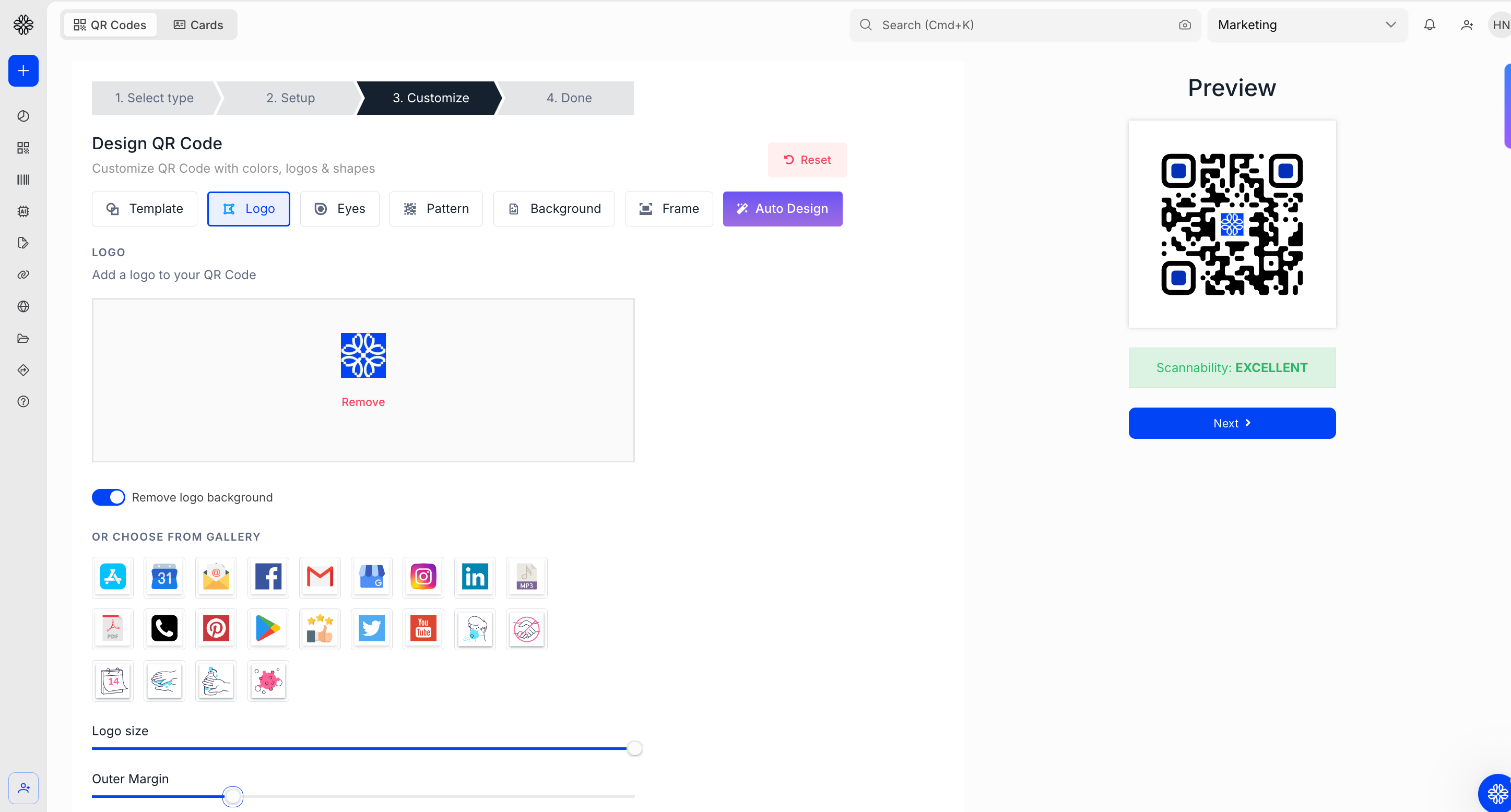Viewport: 1511px width, 812px height.
Task: Open the QR Codes tab in top navigation
Action: (x=110, y=25)
